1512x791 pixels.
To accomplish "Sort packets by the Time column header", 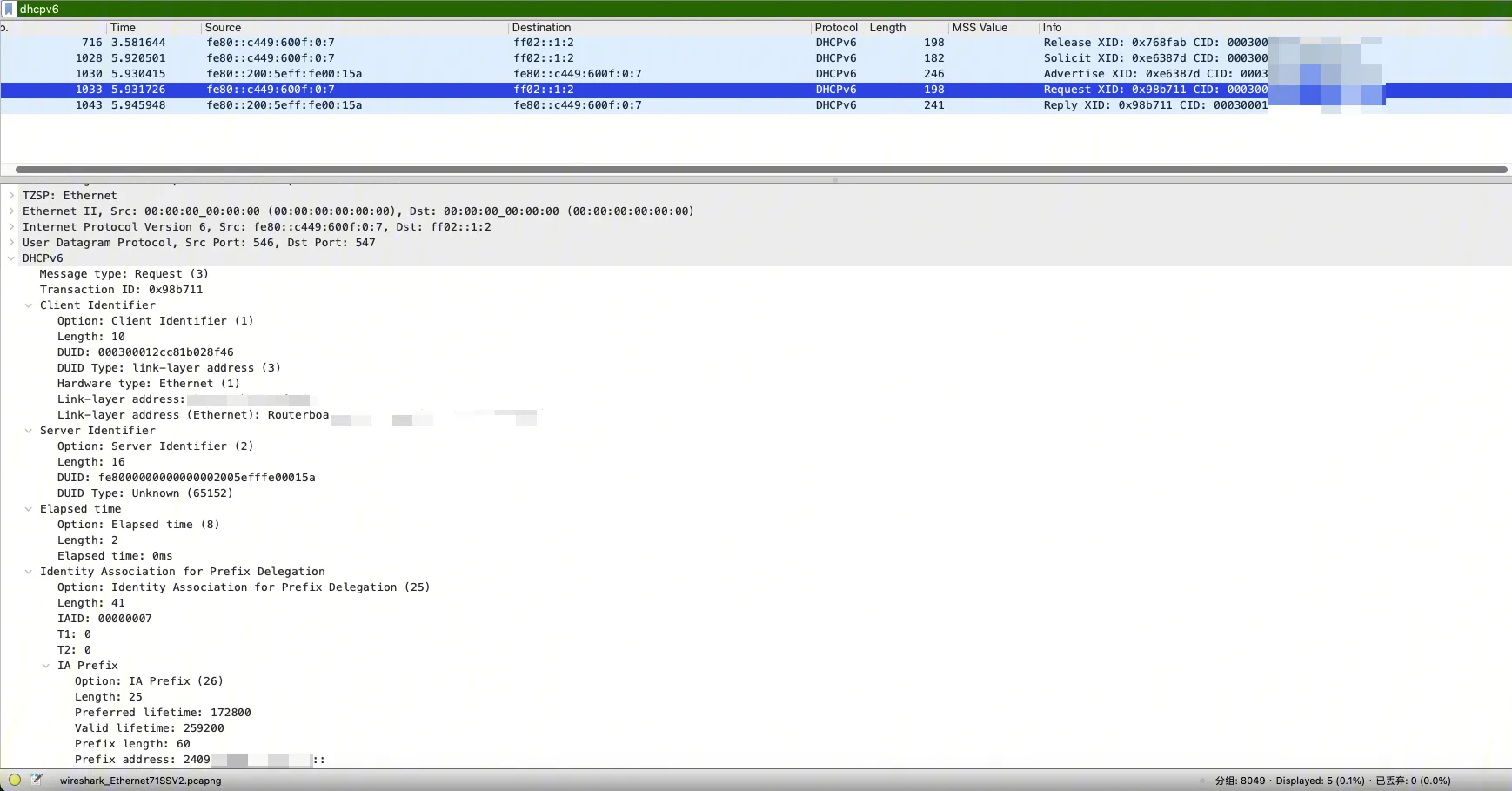I will (123, 28).
